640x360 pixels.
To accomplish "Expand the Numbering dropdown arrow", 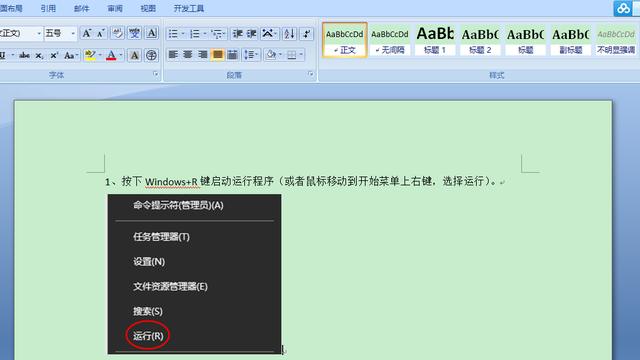I will 205,34.
